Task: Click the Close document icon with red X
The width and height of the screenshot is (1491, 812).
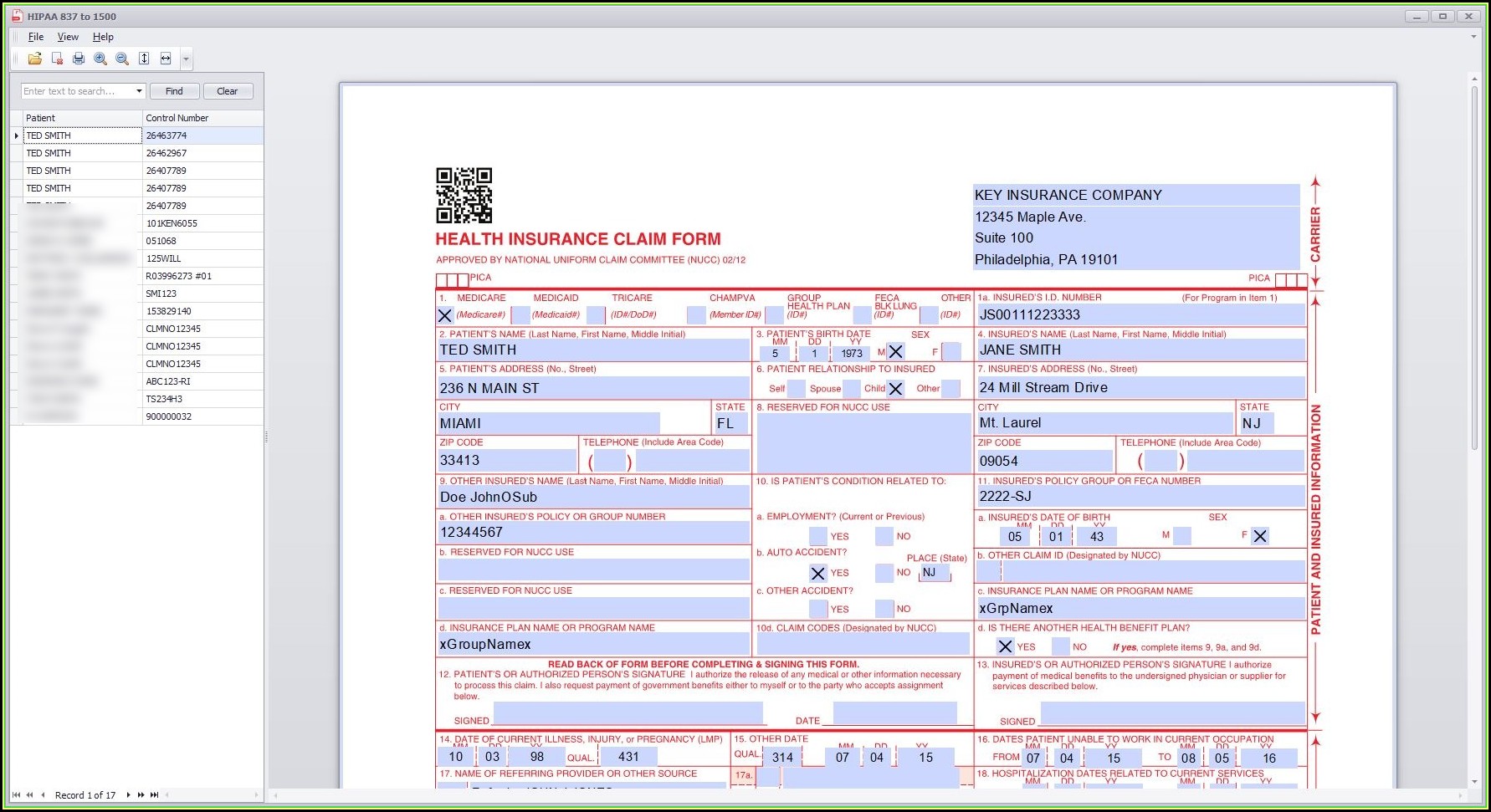Action: coord(57,59)
